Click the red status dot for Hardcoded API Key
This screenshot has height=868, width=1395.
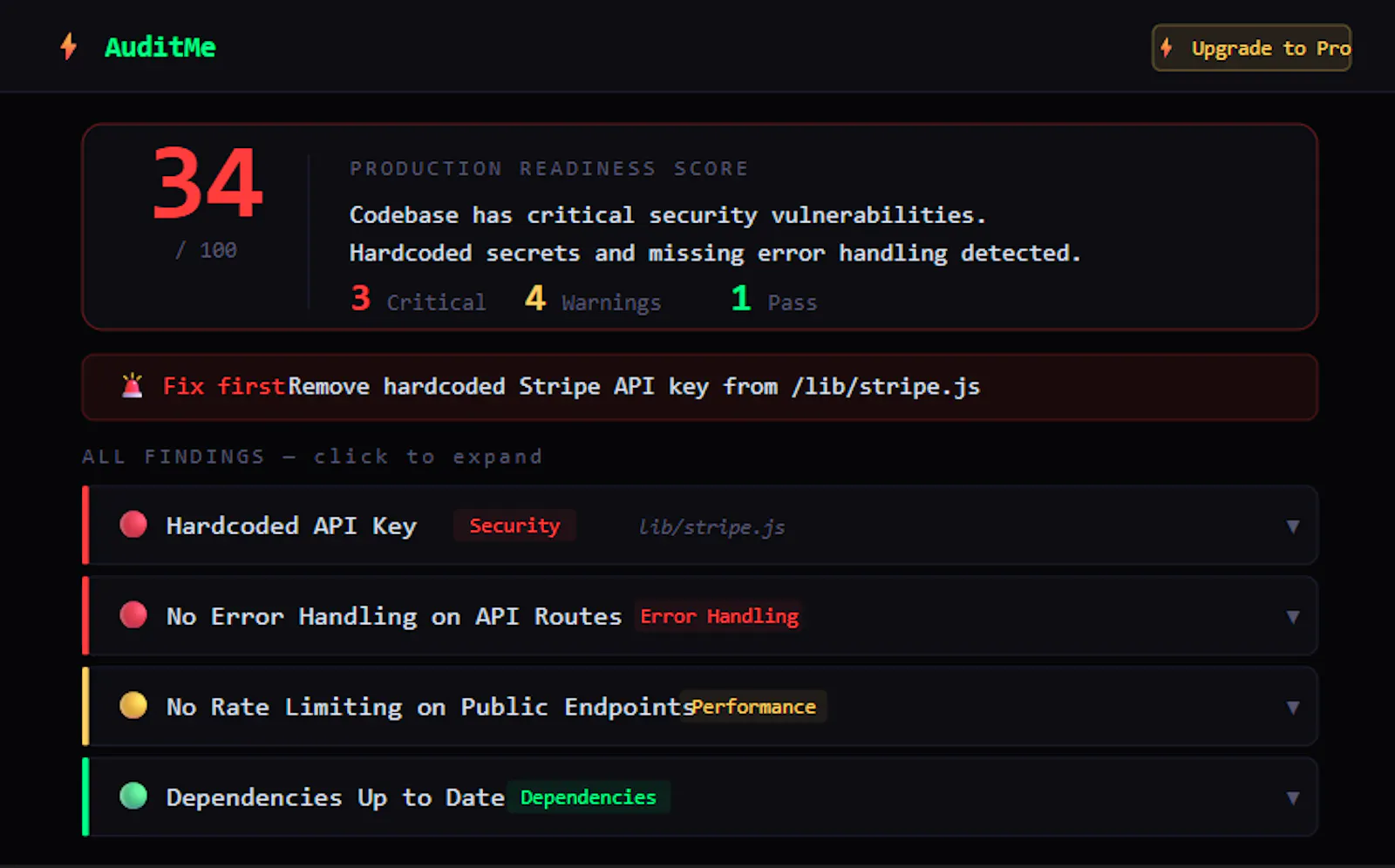coord(133,525)
